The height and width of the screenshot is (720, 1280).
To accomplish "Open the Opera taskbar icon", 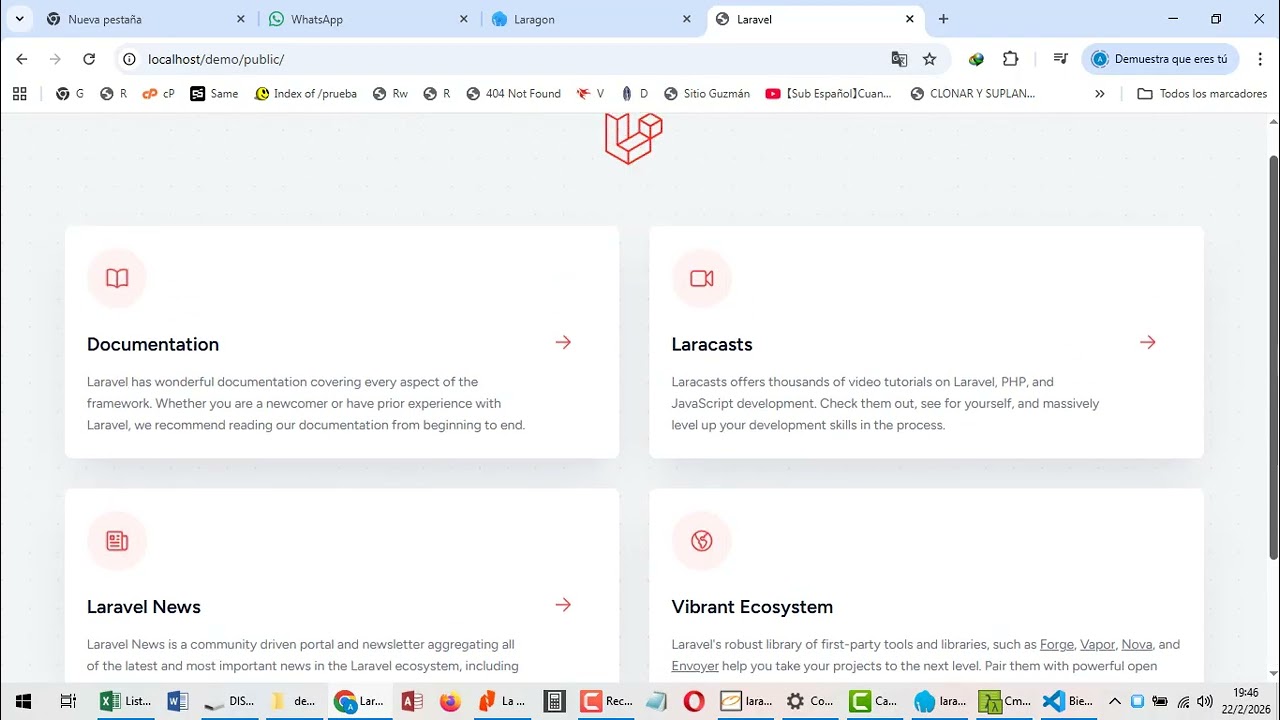I will [693, 701].
